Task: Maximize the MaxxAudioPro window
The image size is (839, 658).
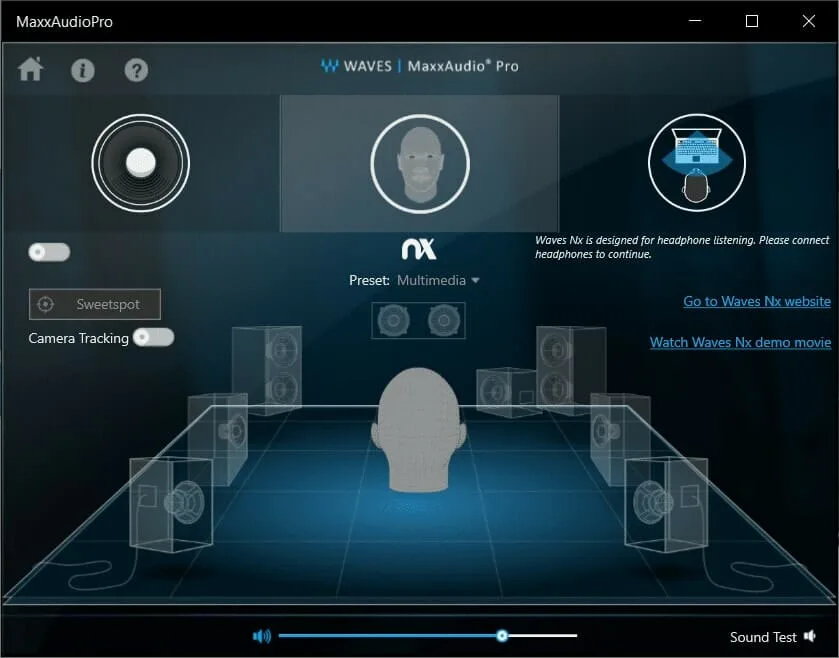Action: pyautogui.click(x=752, y=21)
